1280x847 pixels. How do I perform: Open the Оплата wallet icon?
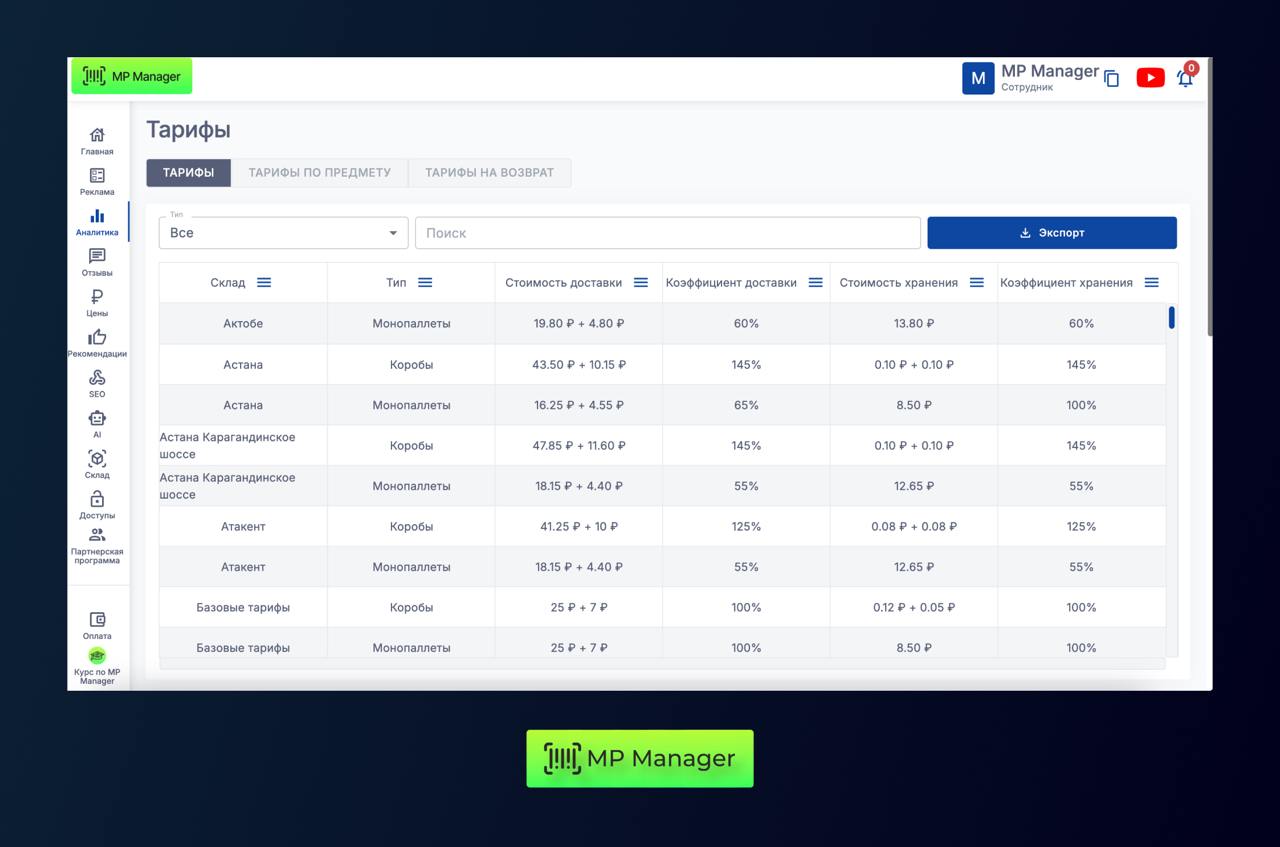(97, 620)
